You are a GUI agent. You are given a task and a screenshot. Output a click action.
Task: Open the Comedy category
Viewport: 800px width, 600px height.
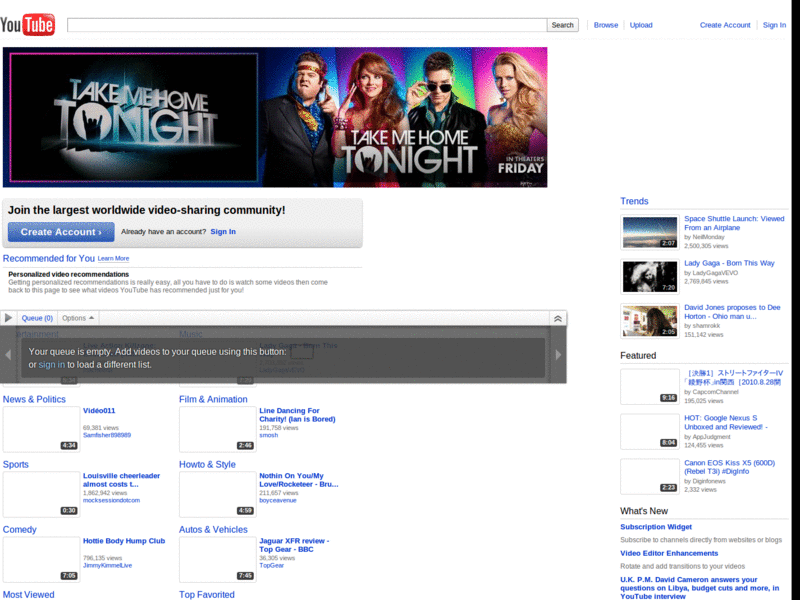click(19, 530)
